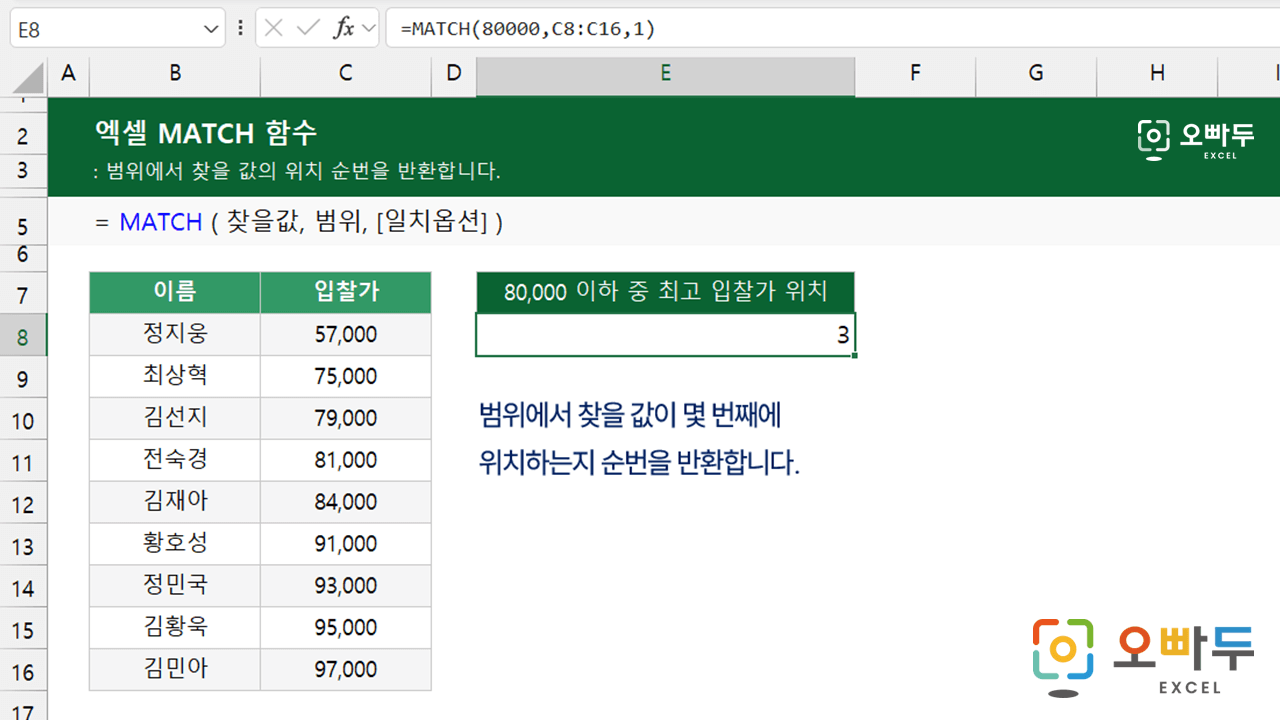
Task: Select row 16 header
Action: (23, 672)
